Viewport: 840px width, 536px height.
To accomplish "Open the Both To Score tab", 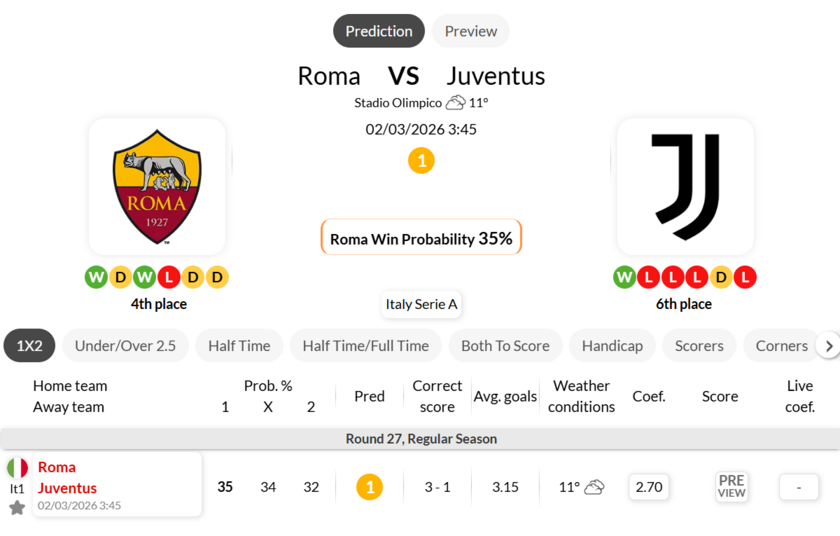I will (x=505, y=346).
